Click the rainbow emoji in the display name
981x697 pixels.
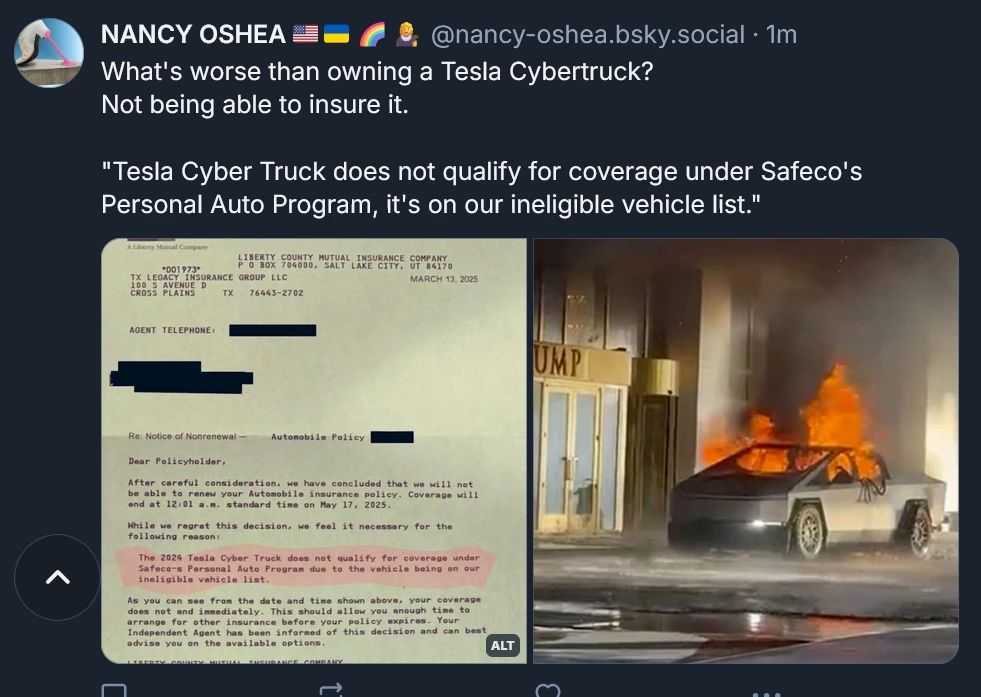tap(372, 34)
